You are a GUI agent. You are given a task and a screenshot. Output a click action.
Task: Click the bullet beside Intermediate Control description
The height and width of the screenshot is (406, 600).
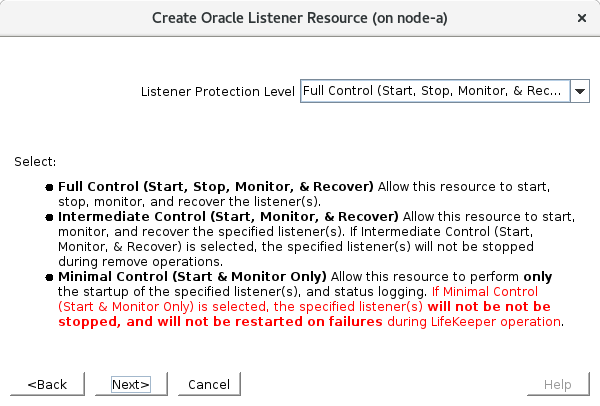[49, 216]
